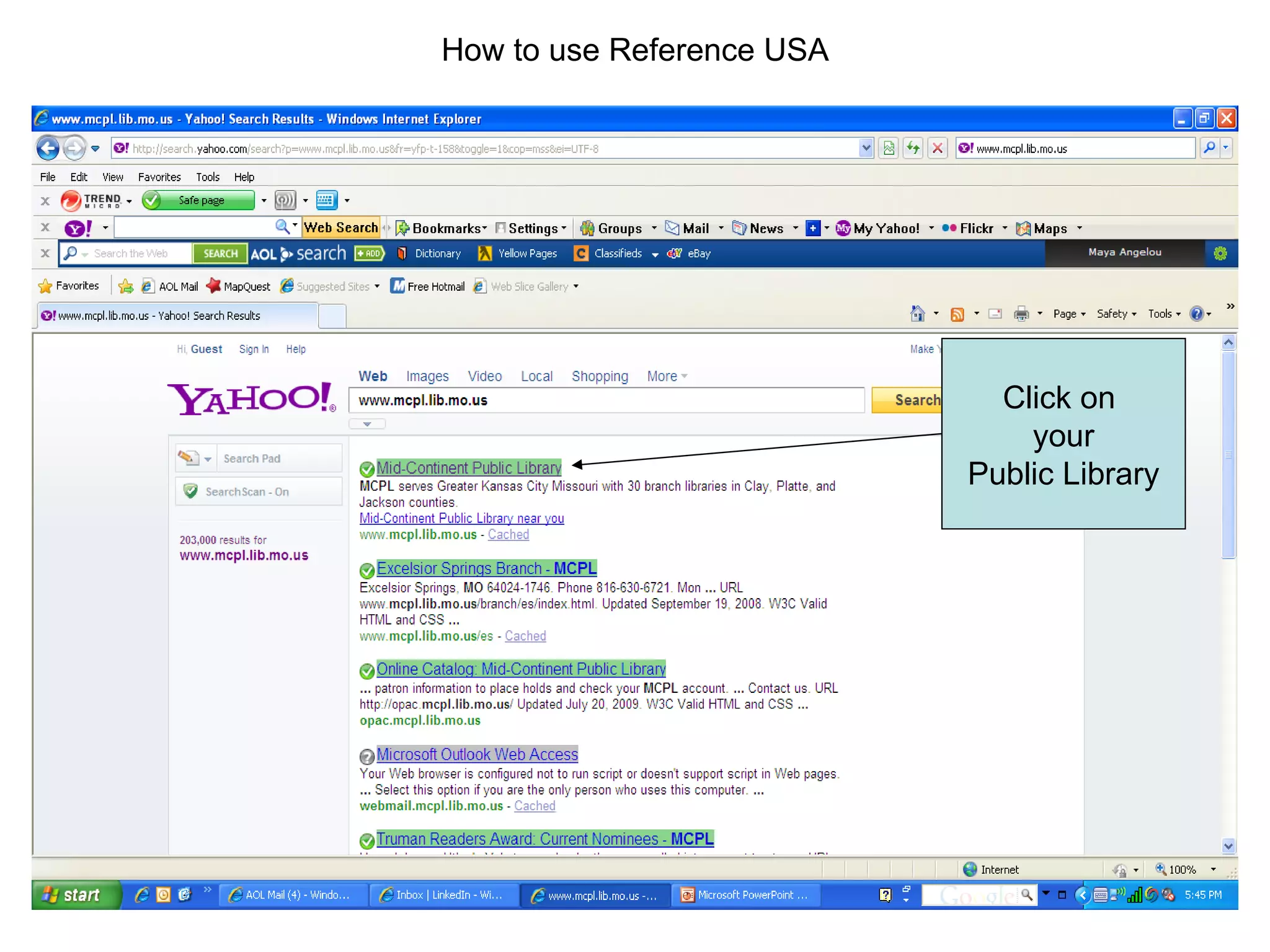Click the Trend Micro keyboard icon
1270x952 pixels.
pyautogui.click(x=326, y=200)
